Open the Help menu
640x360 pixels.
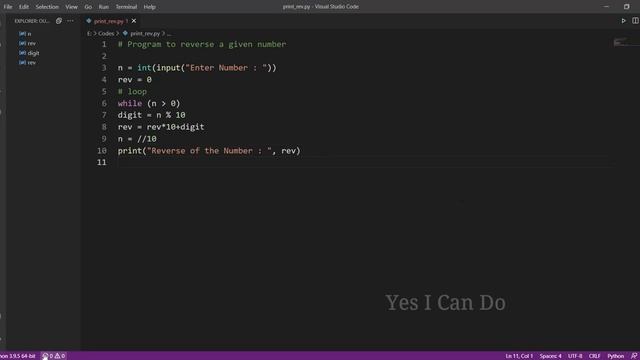[149, 7]
